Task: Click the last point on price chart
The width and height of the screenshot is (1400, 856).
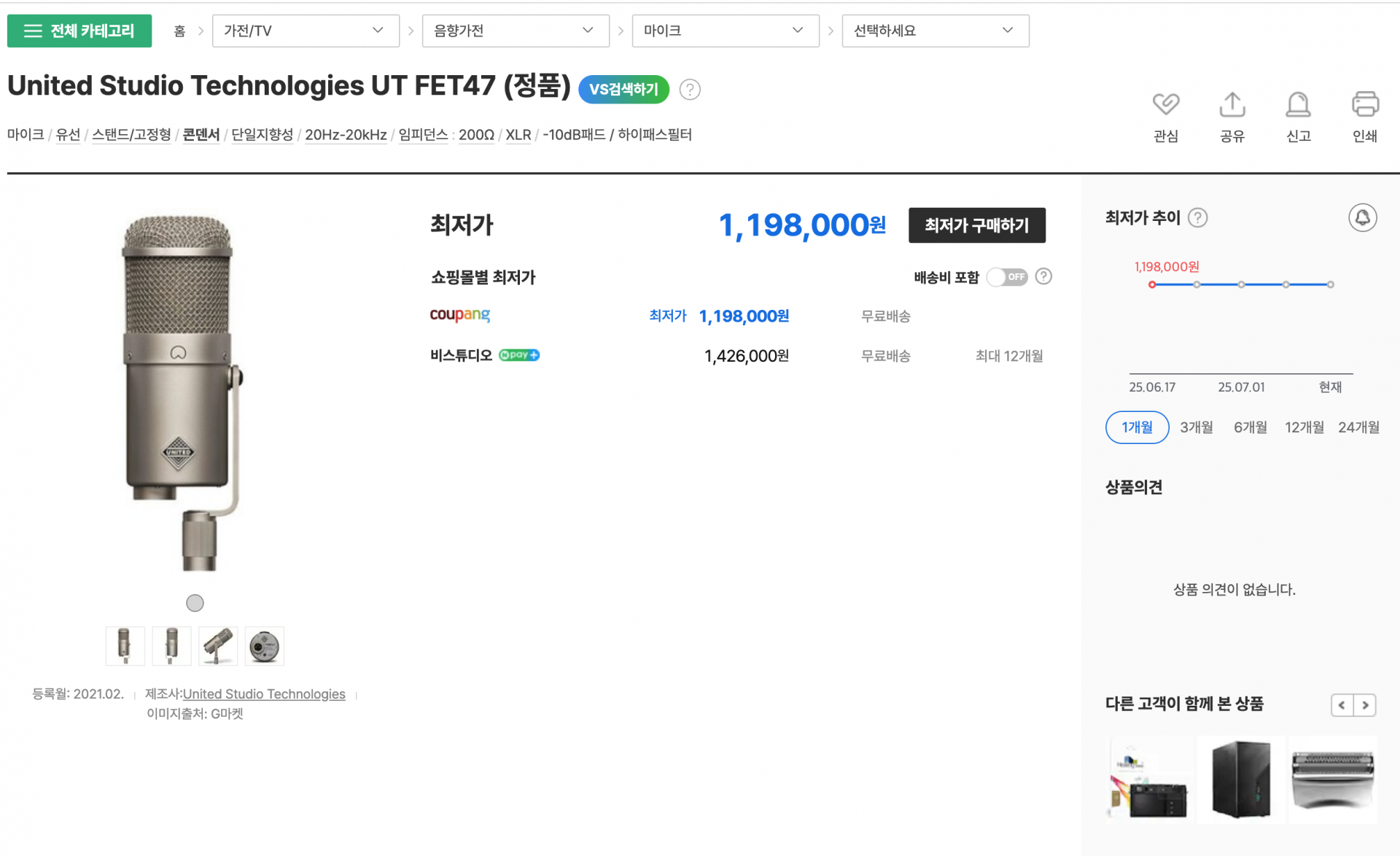Action: [x=1331, y=284]
